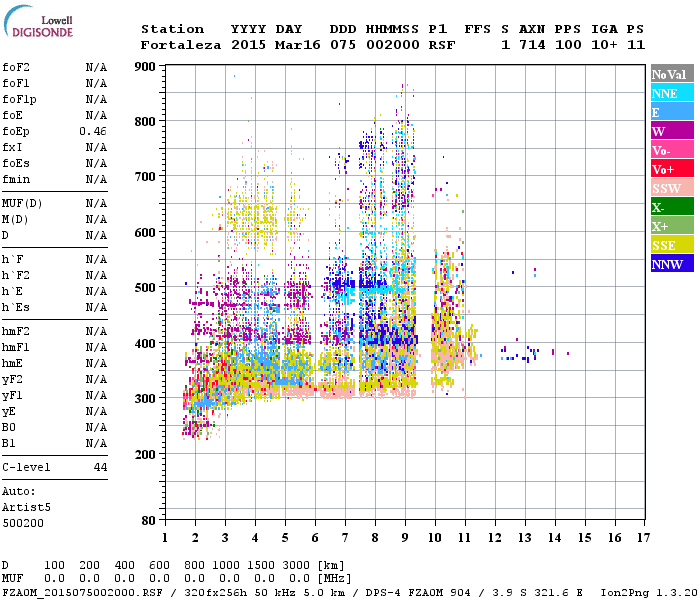
Task: Click the foEp value 0.46
Action: pos(93,131)
